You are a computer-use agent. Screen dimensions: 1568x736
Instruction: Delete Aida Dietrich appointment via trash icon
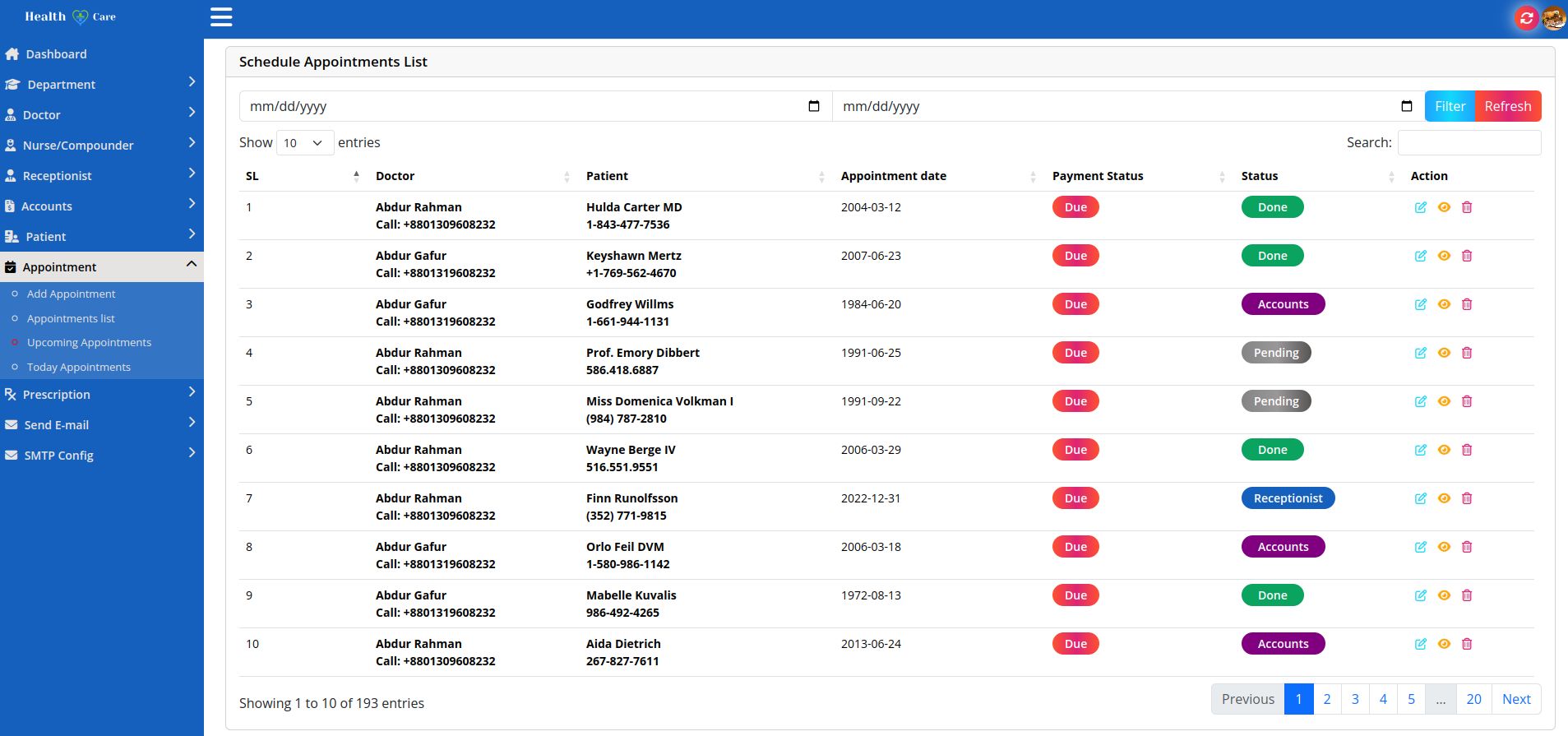point(1467,644)
